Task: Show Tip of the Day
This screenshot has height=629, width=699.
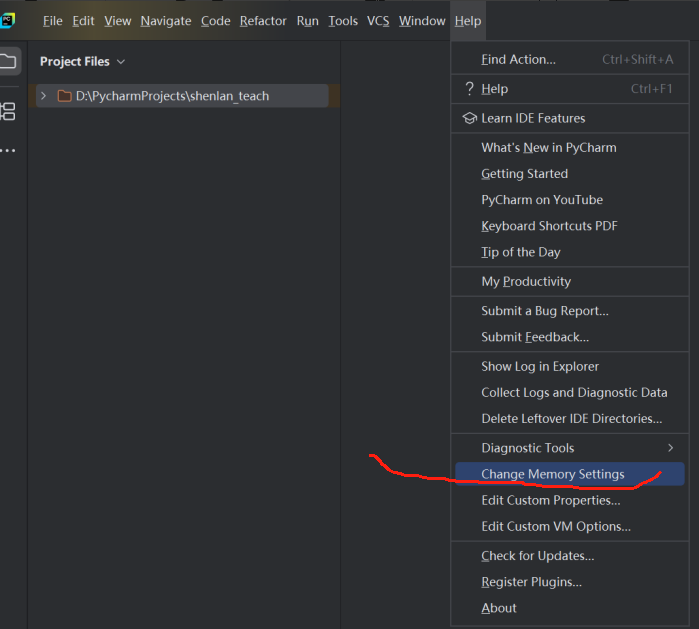Action: [x=570, y=252]
